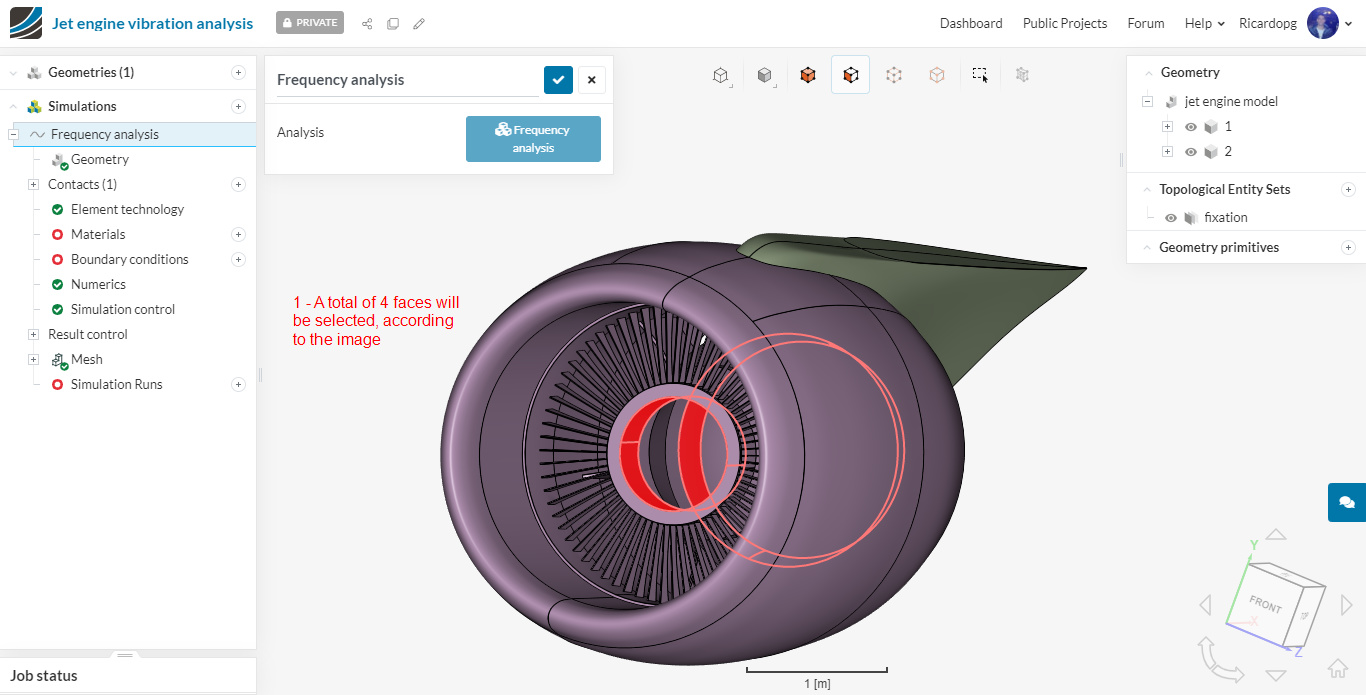The height and width of the screenshot is (695, 1366).
Task: Click the SimScale logo icon
Action: click(x=26, y=23)
